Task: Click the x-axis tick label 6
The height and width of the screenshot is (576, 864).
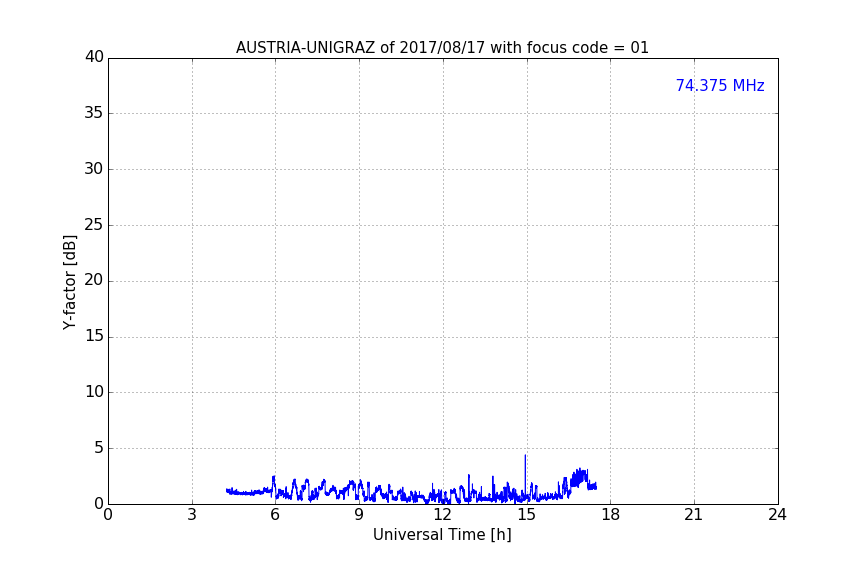Action: (x=275, y=515)
